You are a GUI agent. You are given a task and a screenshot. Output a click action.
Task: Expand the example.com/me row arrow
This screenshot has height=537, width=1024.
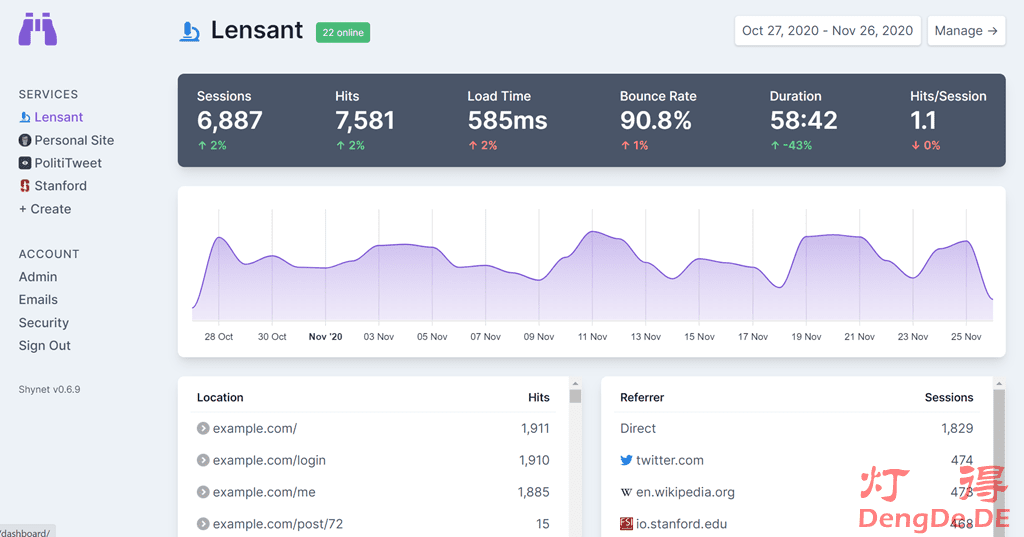(x=203, y=492)
